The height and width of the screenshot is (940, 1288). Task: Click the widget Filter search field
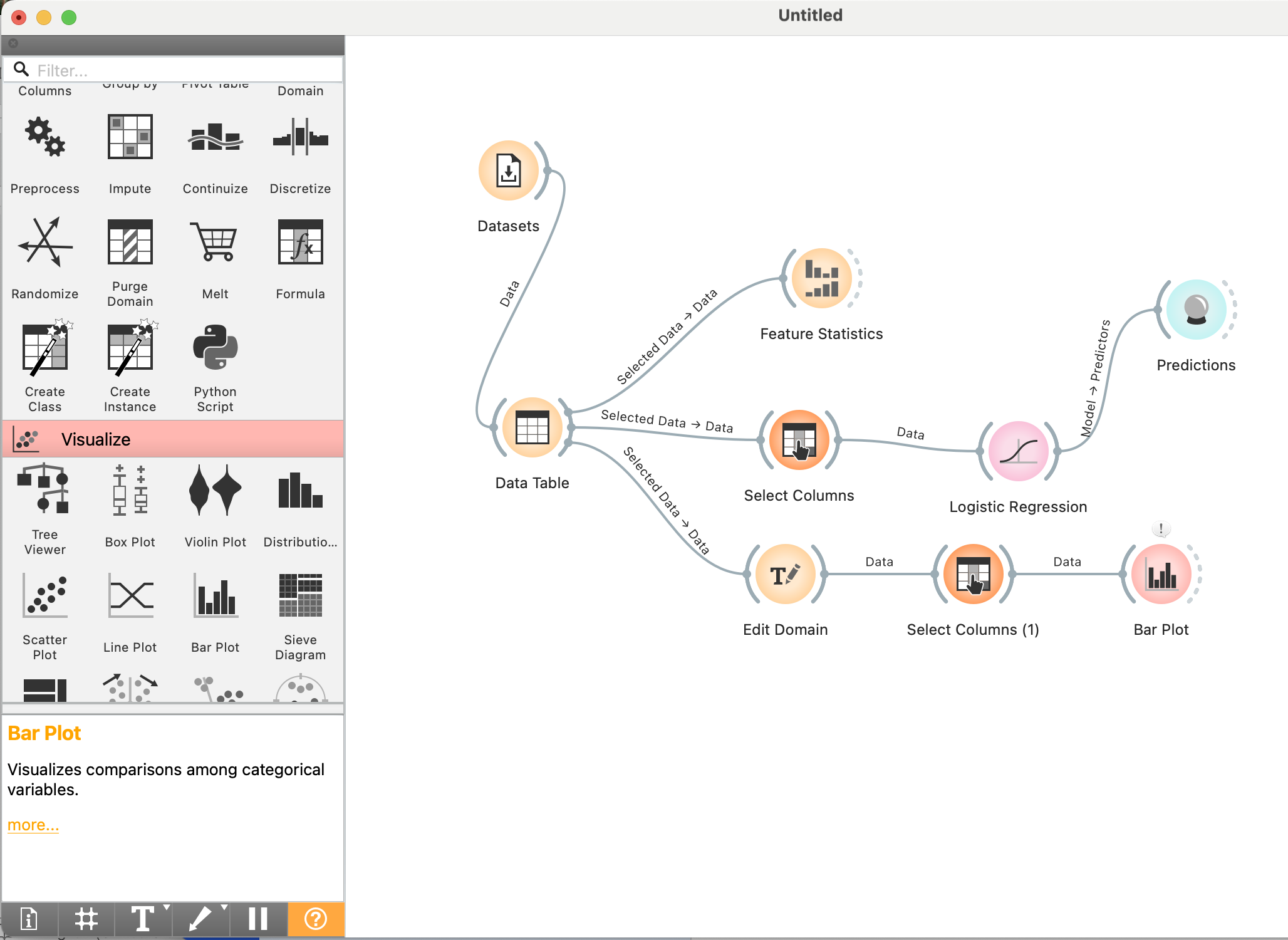click(182, 70)
